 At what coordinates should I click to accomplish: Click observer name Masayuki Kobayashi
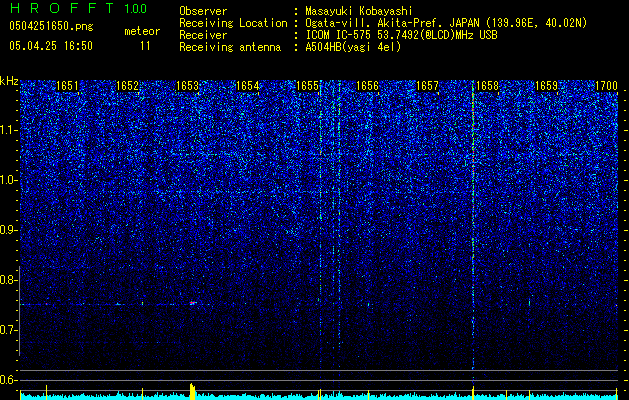click(359, 11)
